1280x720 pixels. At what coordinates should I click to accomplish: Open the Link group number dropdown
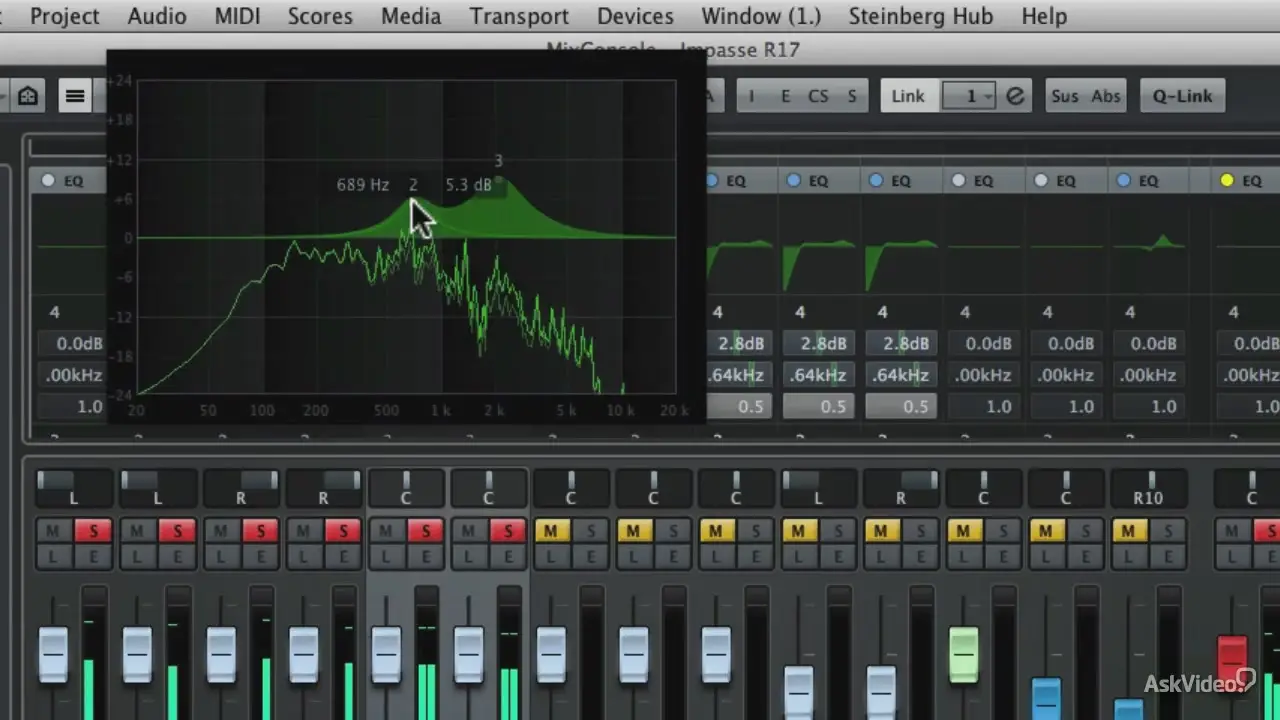(970, 96)
